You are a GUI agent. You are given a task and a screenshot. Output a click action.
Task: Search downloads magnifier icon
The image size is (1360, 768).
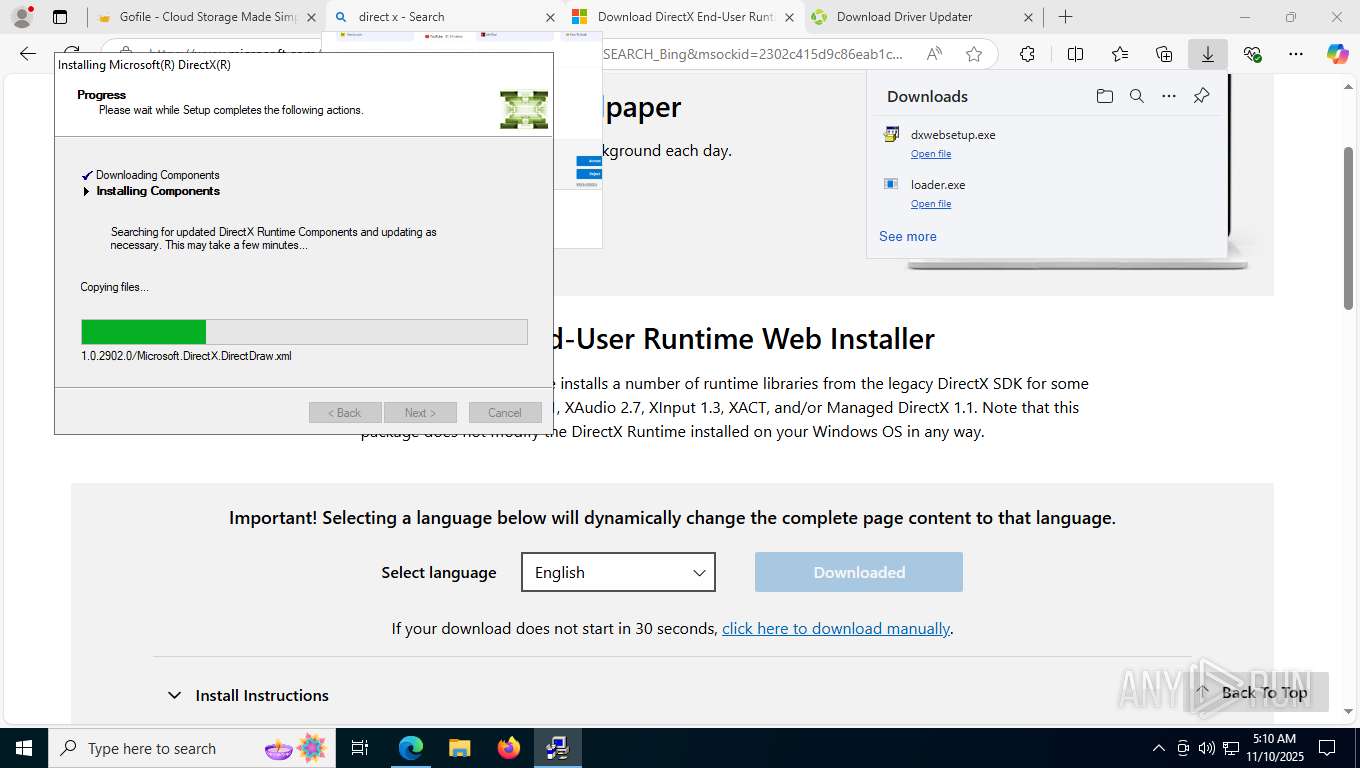pos(1136,96)
